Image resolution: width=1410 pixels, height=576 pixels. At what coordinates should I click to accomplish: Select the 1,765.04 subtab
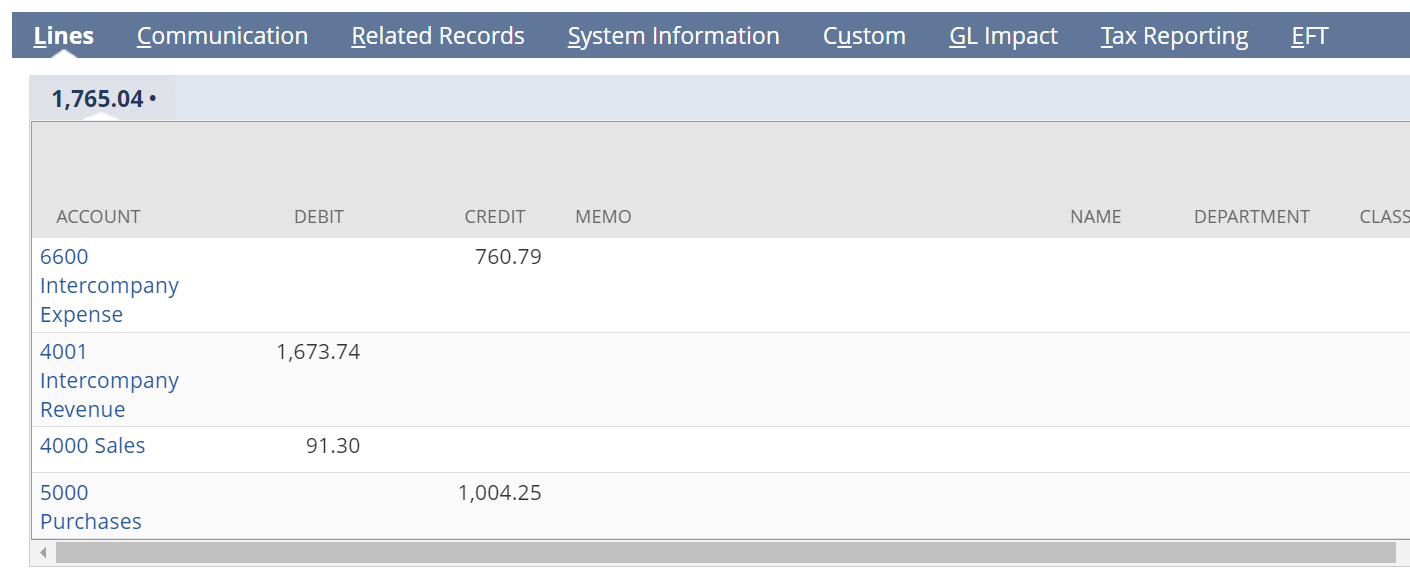point(102,99)
